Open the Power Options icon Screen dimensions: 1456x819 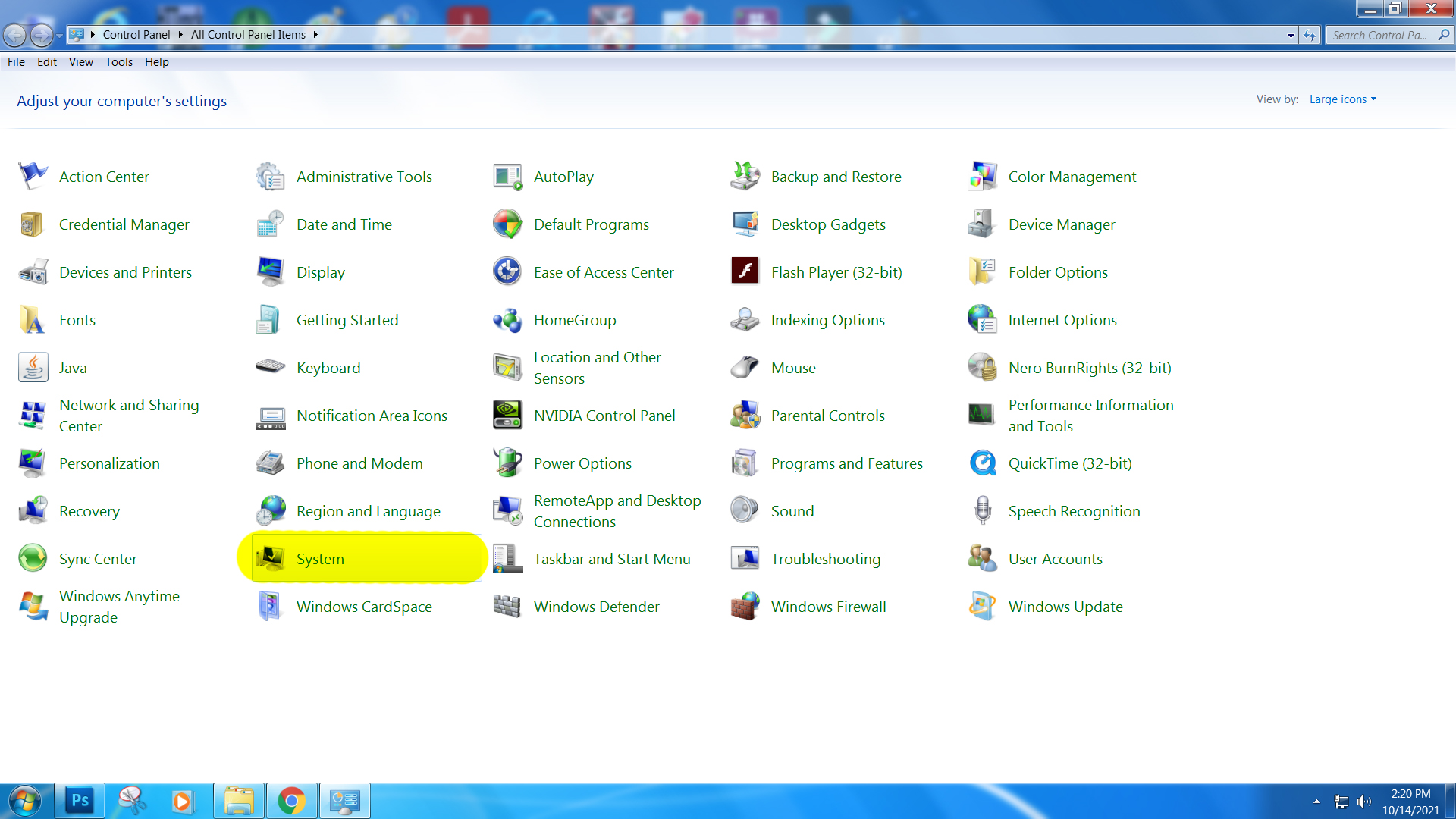point(507,463)
